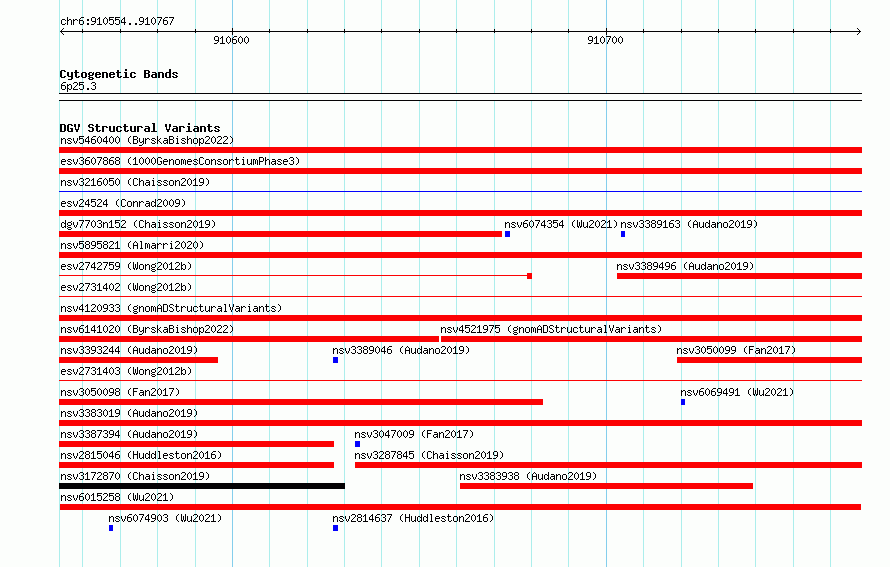Click the 910700 ruler position label
Screen dimensions: 890x567
[605, 40]
